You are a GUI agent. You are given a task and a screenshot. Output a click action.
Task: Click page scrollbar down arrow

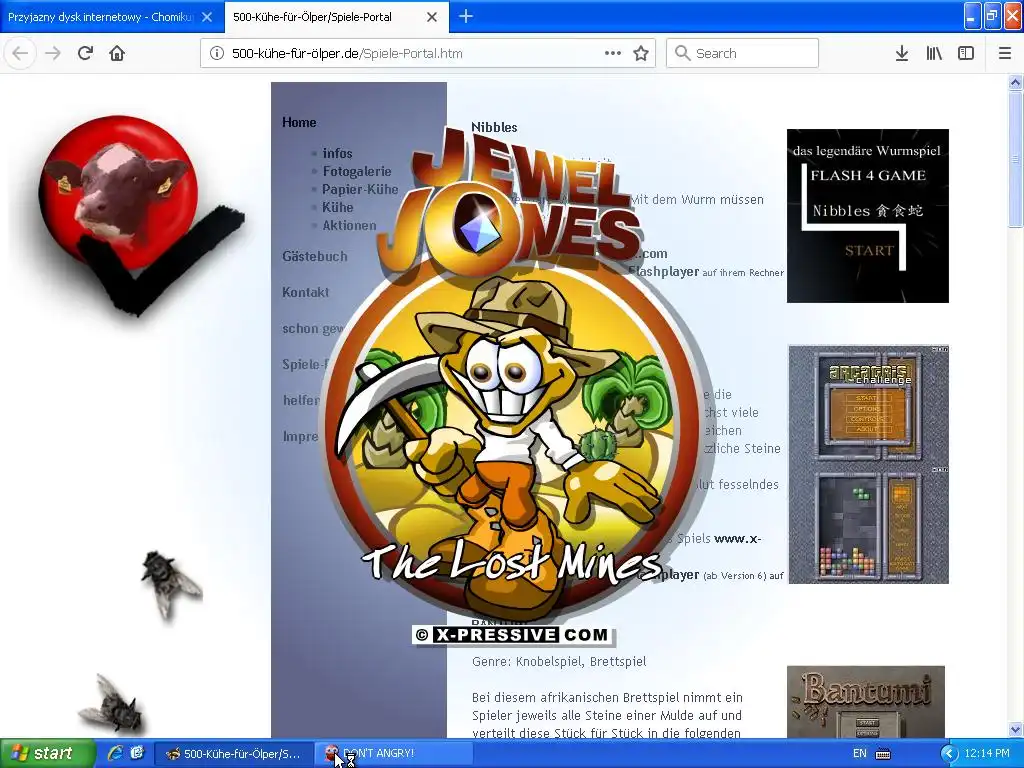pyautogui.click(x=1015, y=729)
